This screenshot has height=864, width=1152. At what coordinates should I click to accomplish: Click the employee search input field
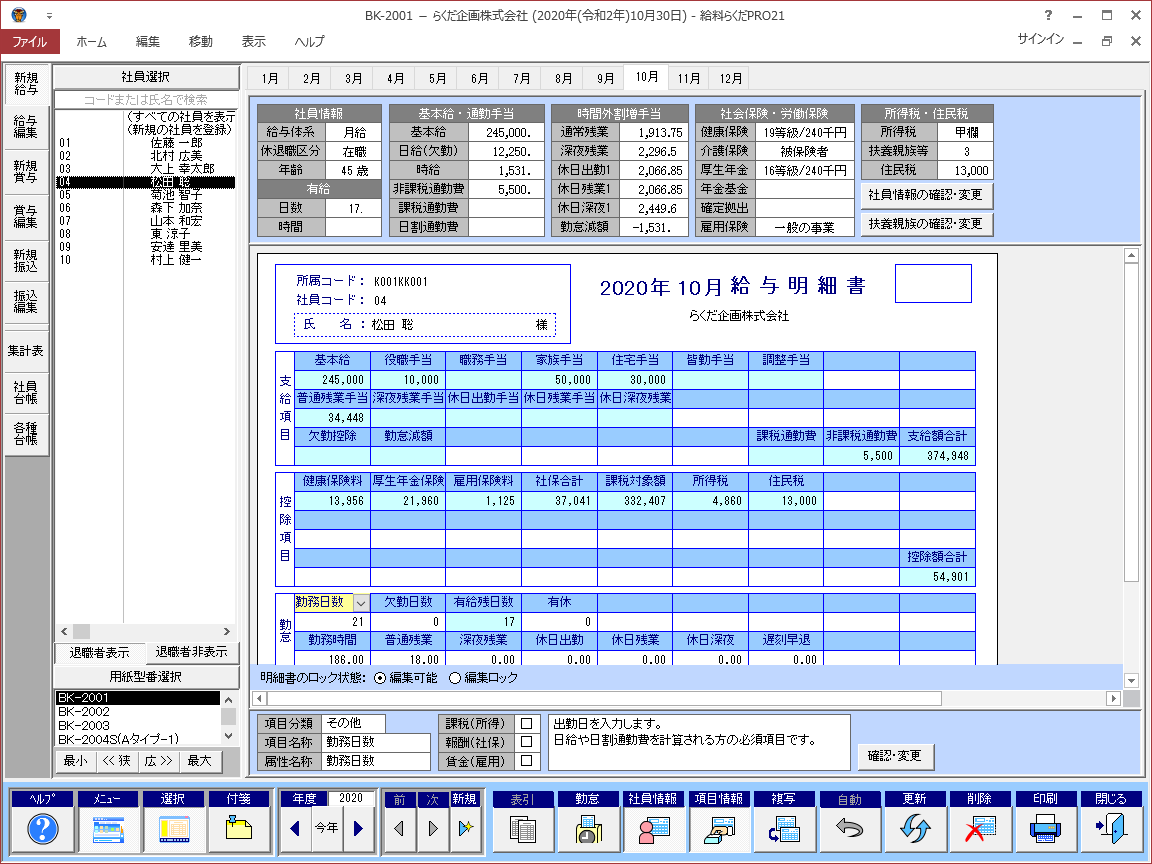pos(146,99)
